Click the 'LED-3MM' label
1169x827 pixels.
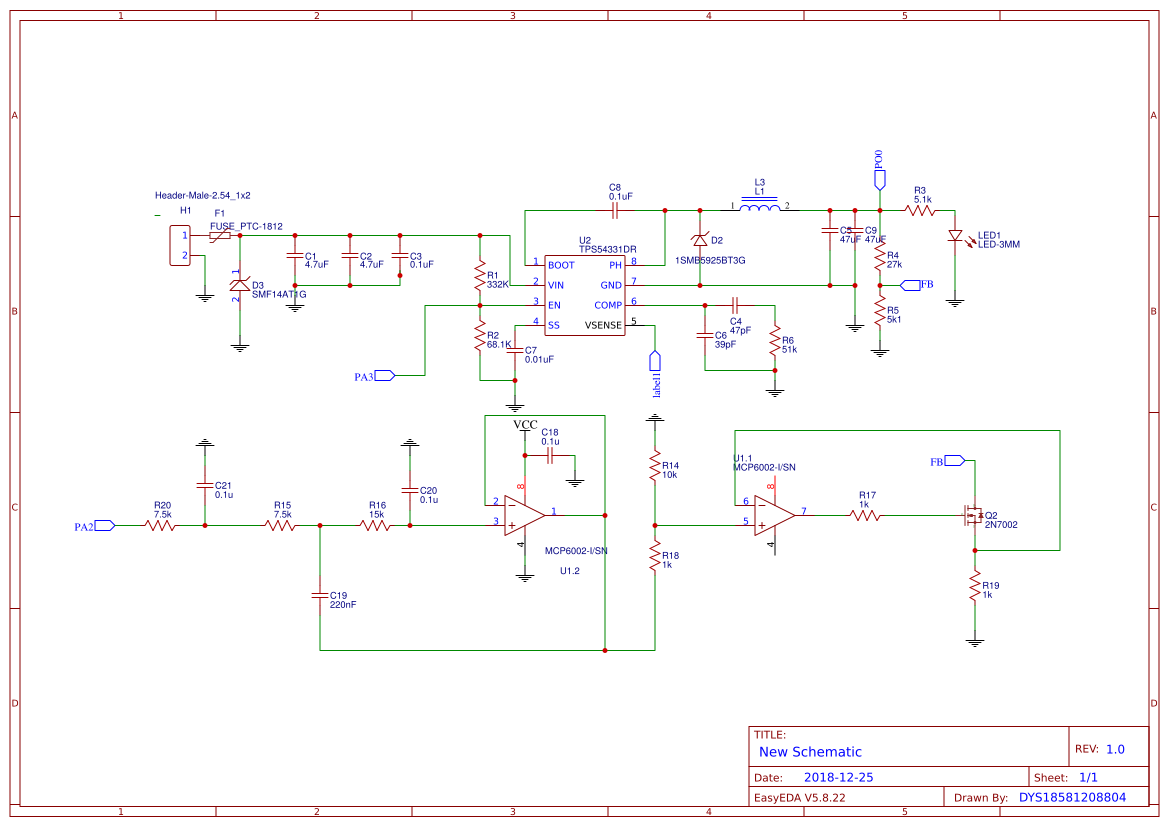click(x=999, y=245)
